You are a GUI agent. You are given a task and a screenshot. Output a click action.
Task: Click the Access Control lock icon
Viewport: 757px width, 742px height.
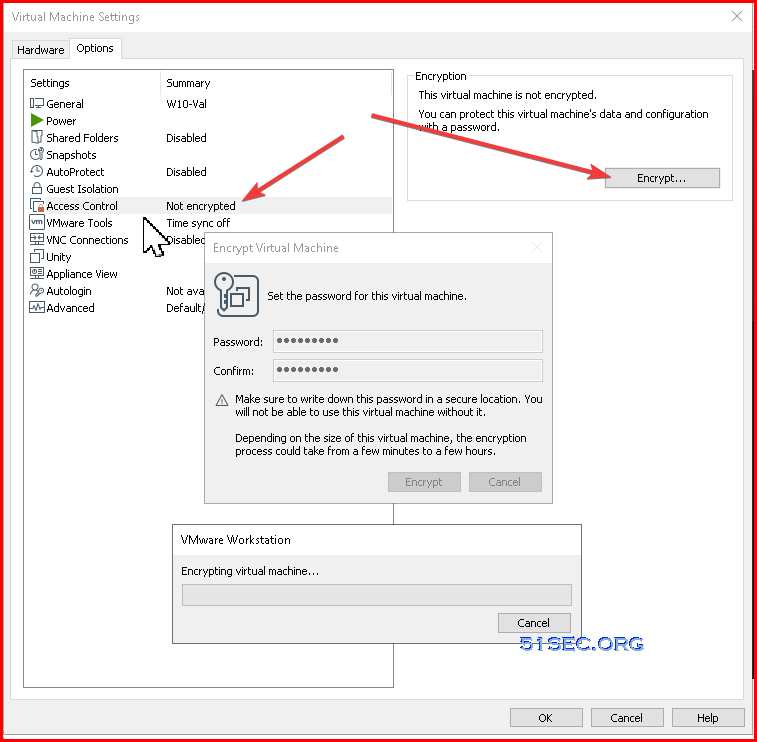click(x=37, y=206)
